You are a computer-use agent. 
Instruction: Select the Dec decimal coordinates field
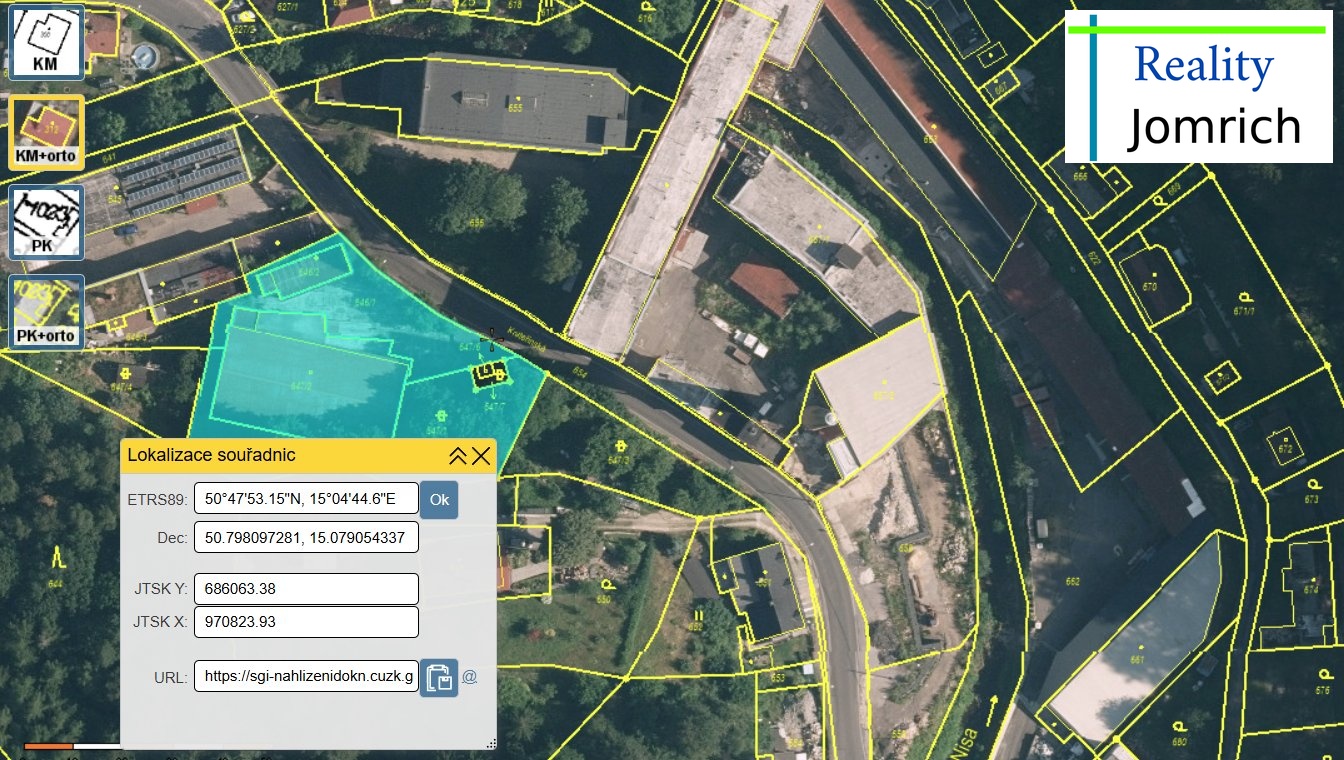(306, 537)
